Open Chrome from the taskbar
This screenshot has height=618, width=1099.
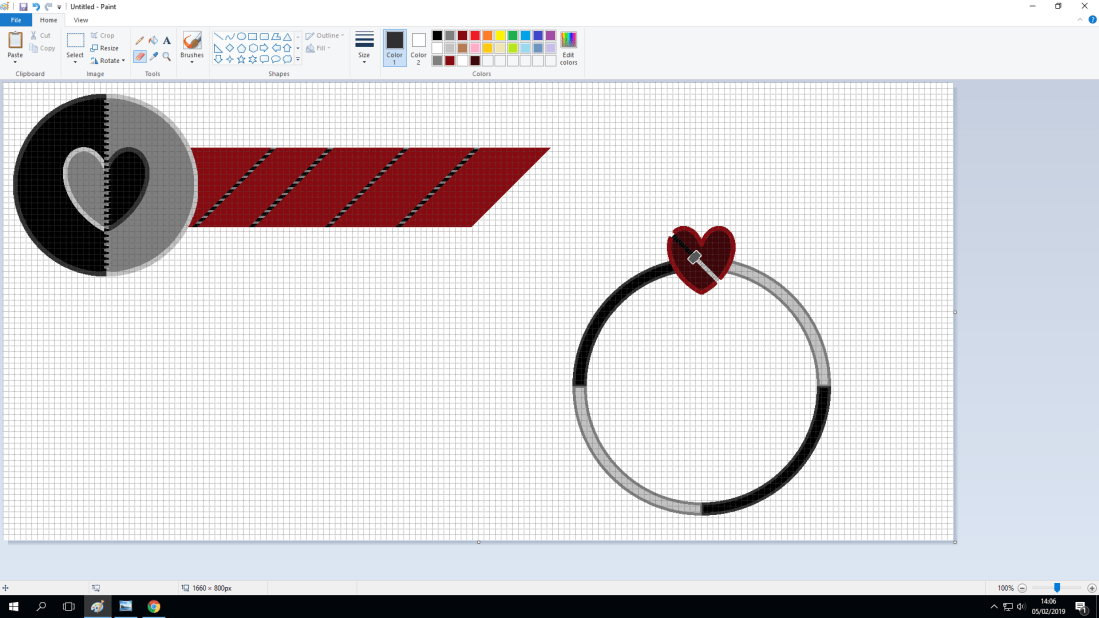[x=154, y=606]
